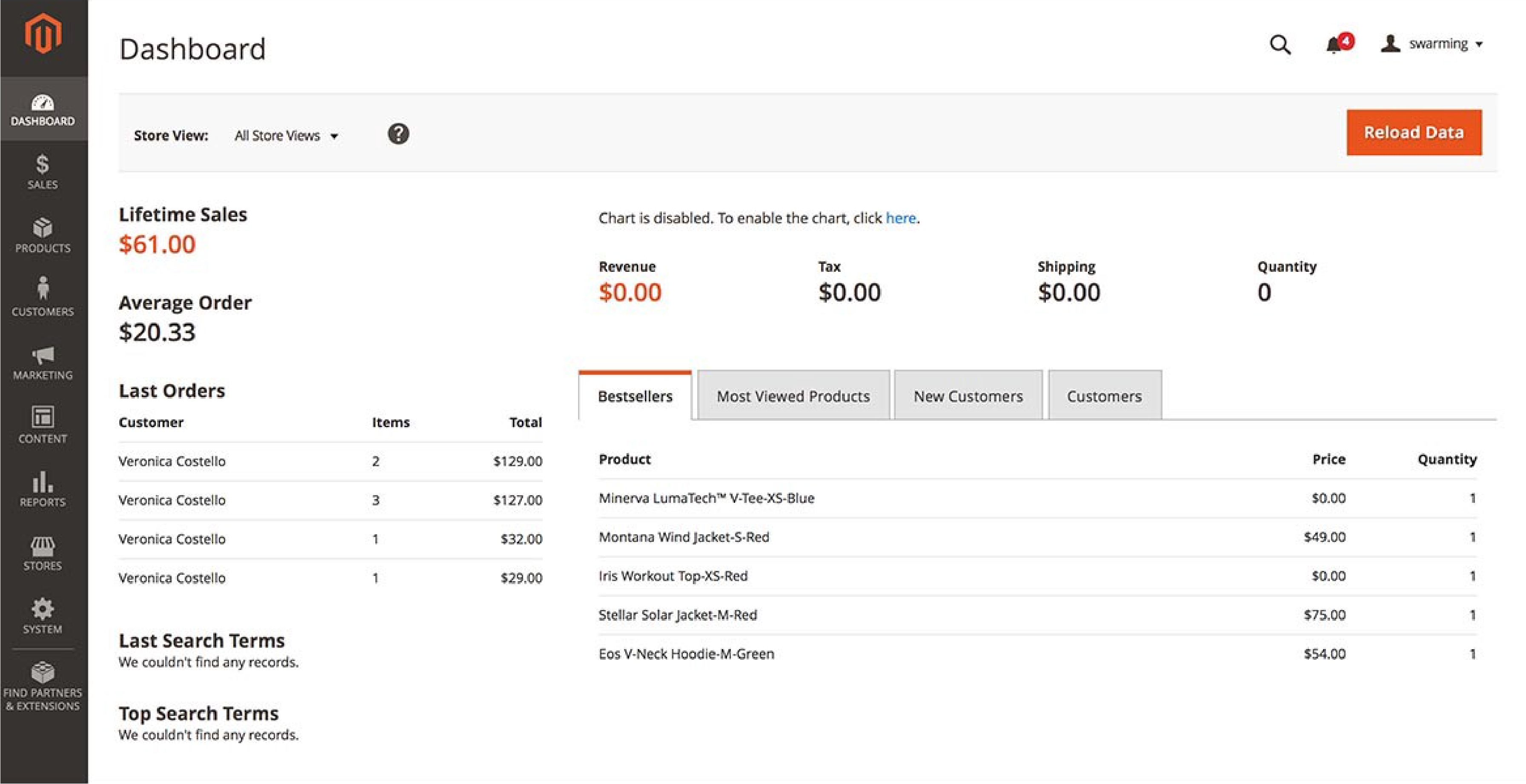Click the search icon in top navigation
Screen dimensions: 1526x784
1280,42
